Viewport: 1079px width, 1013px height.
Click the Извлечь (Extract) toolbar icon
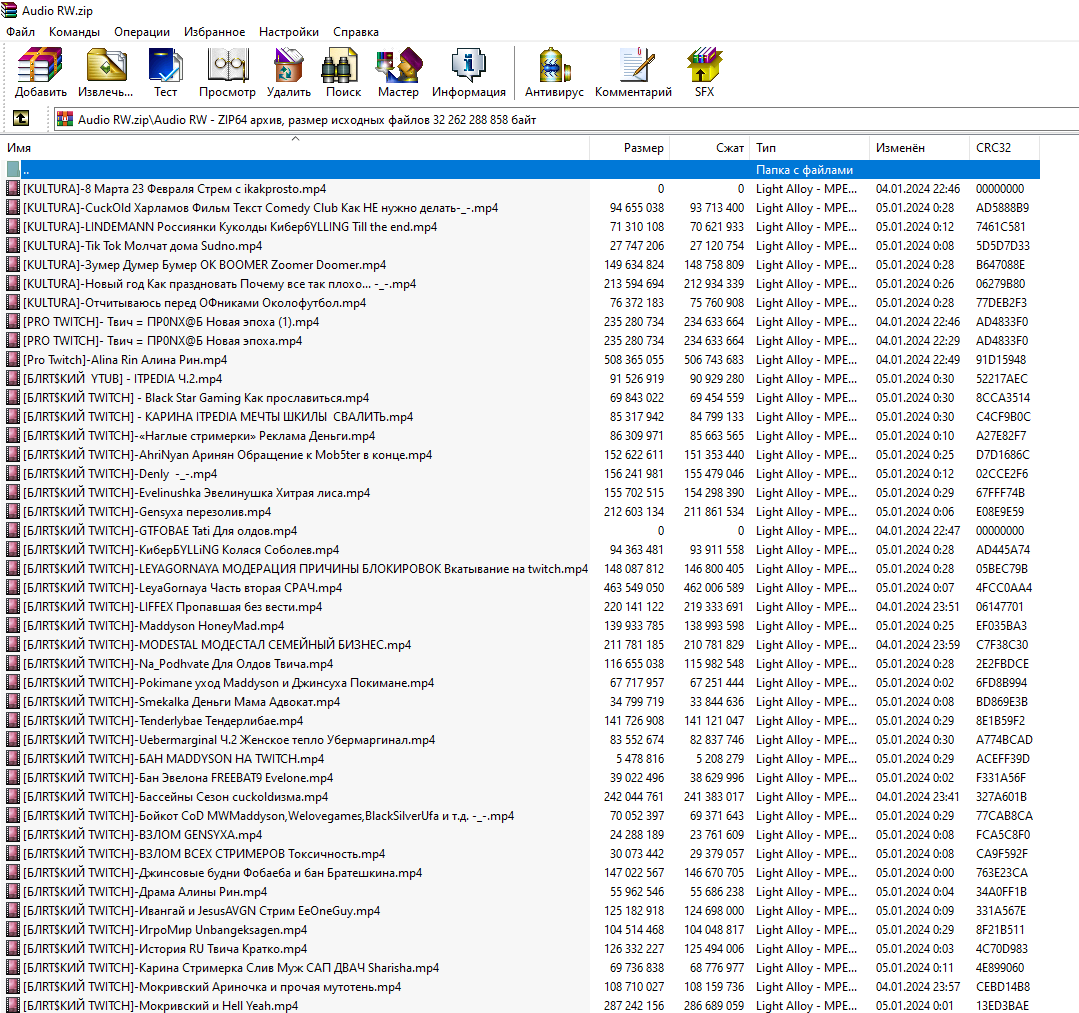106,72
